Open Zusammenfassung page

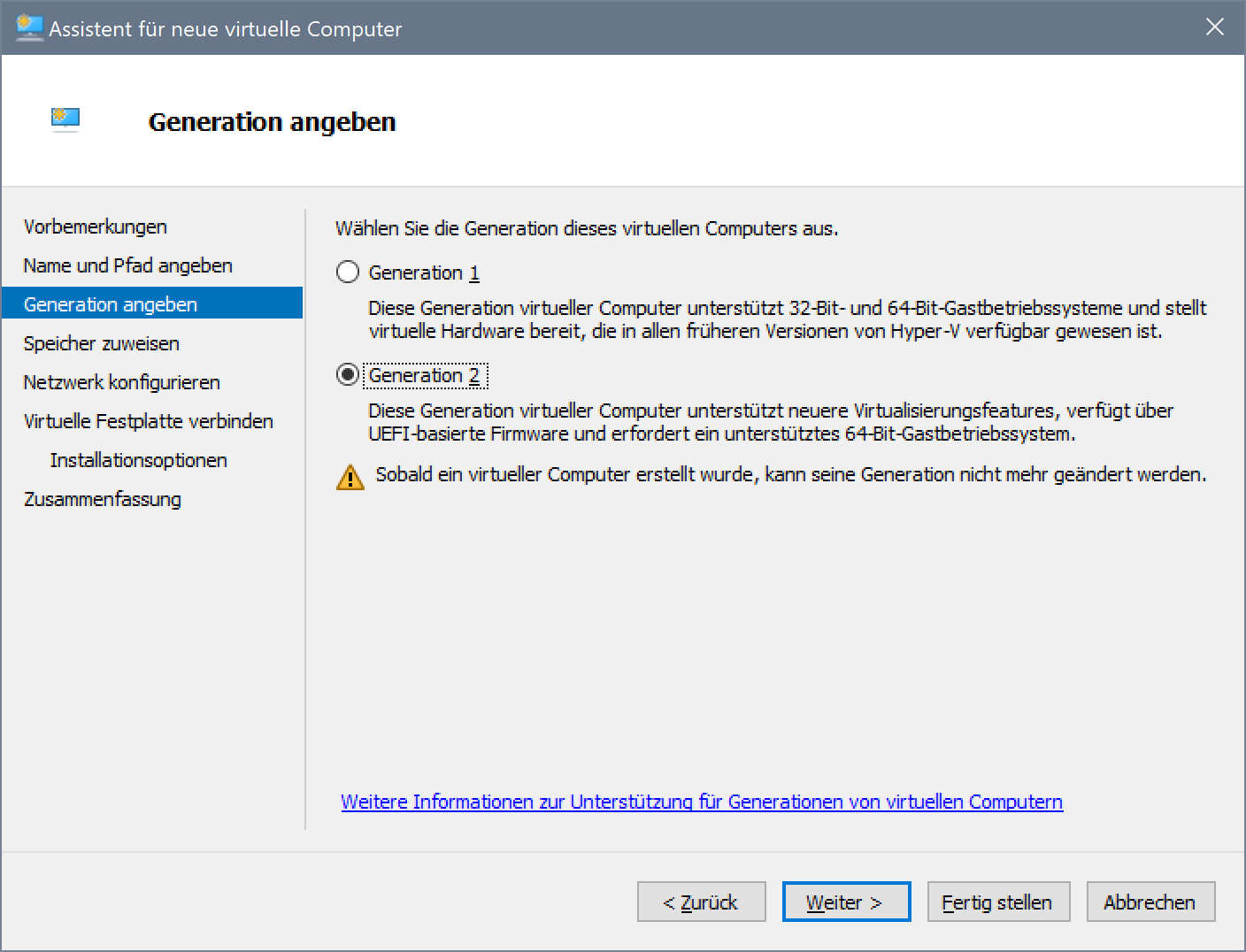coord(102,499)
